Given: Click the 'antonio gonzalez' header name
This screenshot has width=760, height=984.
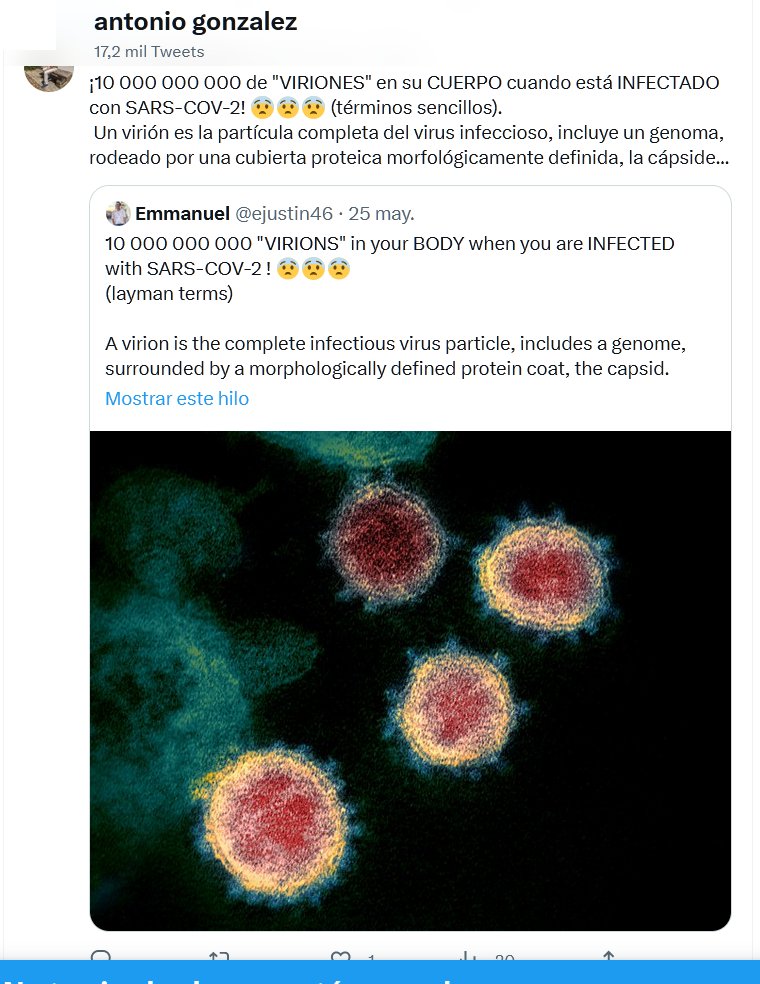Looking at the screenshot, I should point(195,22).
